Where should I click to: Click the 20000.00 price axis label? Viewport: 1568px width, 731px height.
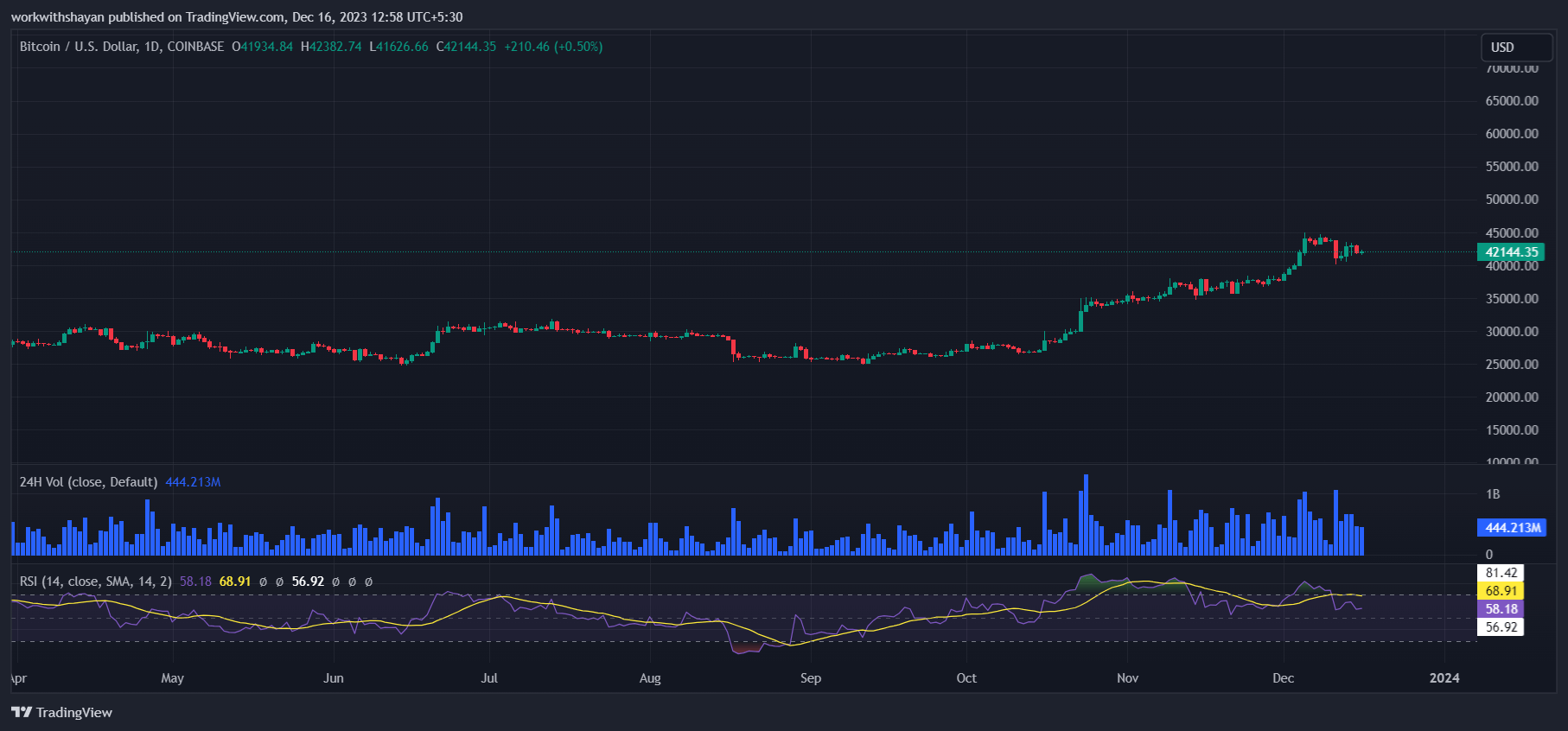point(1512,397)
